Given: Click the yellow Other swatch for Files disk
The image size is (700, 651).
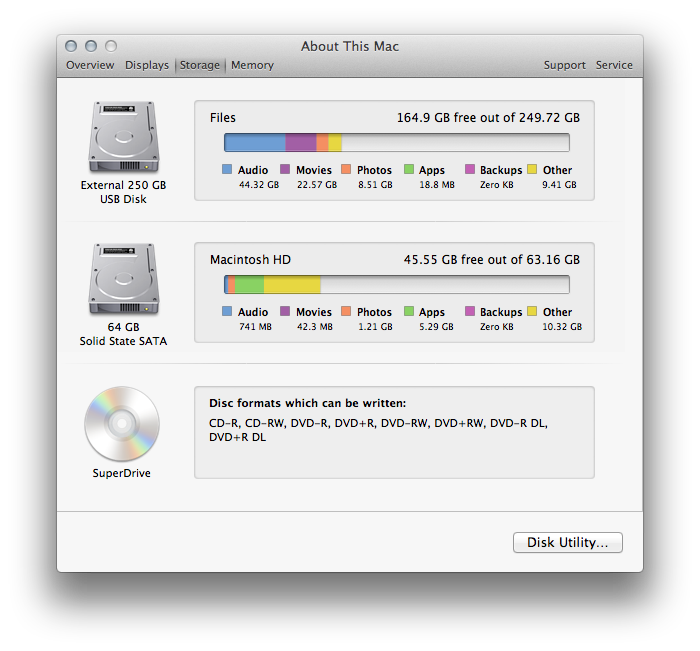Looking at the screenshot, I should (532, 169).
